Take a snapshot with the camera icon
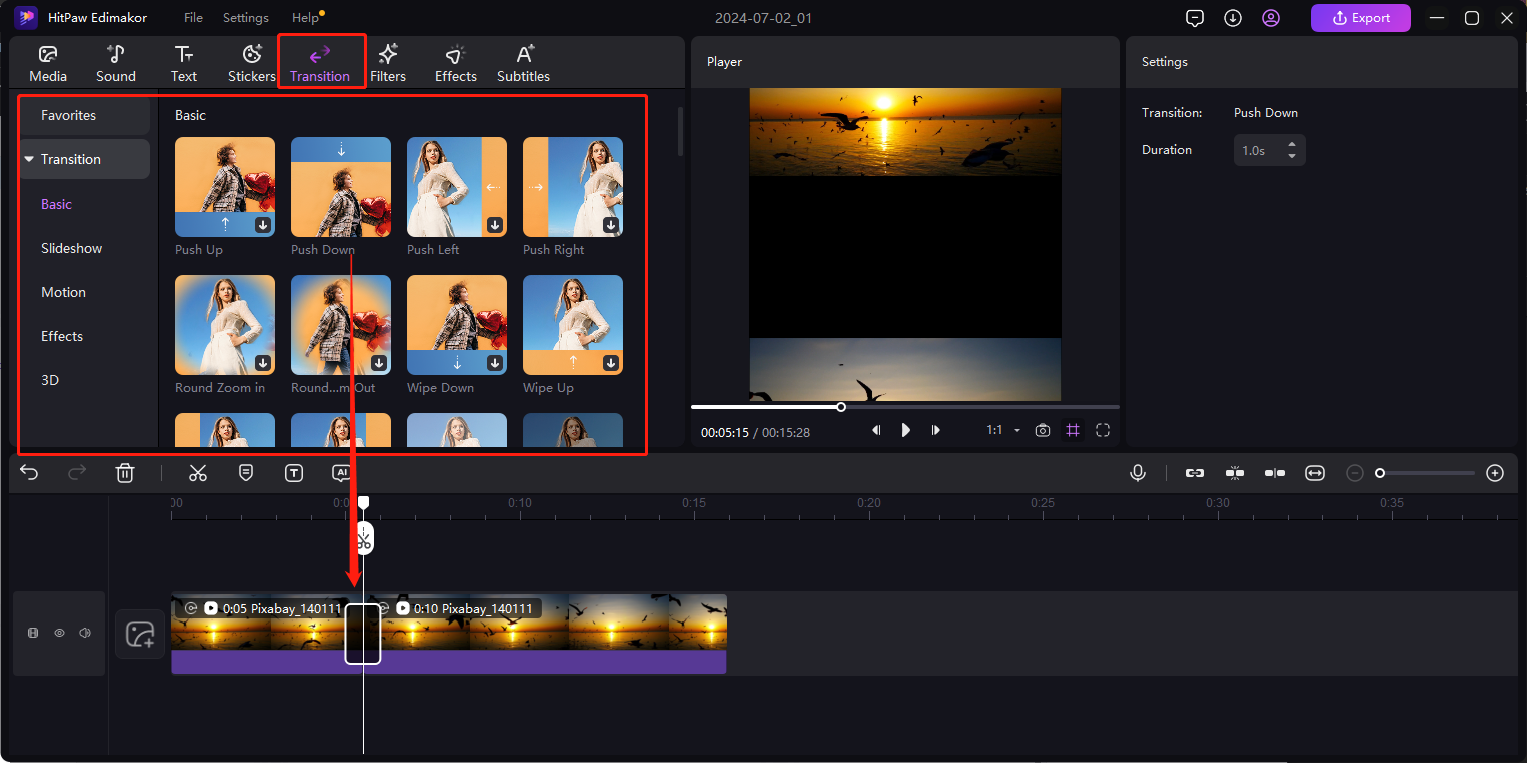This screenshot has height=763, width=1527. click(x=1043, y=430)
